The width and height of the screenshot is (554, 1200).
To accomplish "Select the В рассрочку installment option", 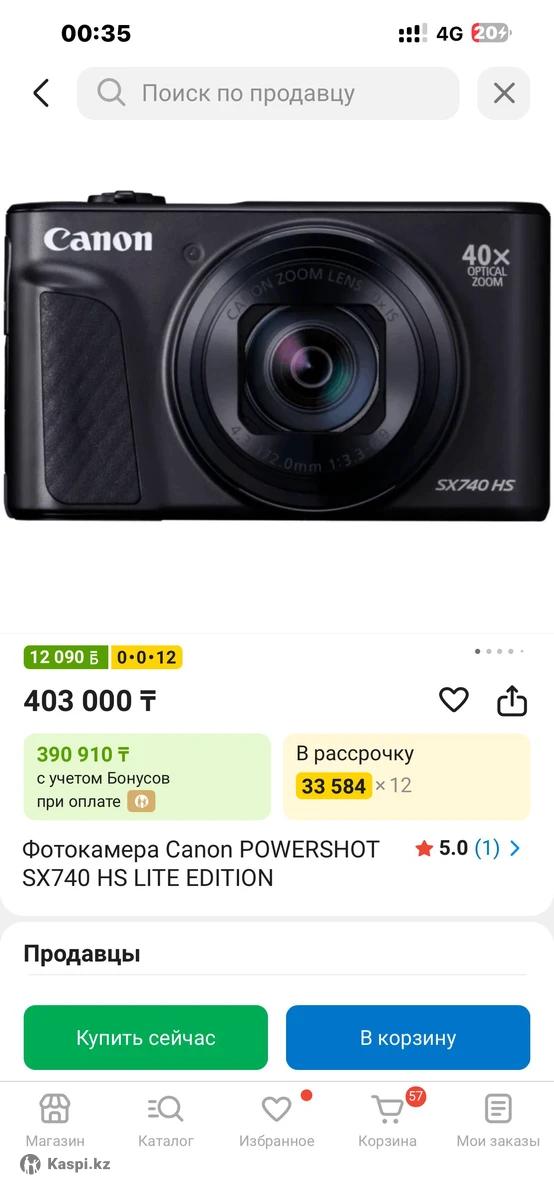I will pyautogui.click(x=407, y=777).
